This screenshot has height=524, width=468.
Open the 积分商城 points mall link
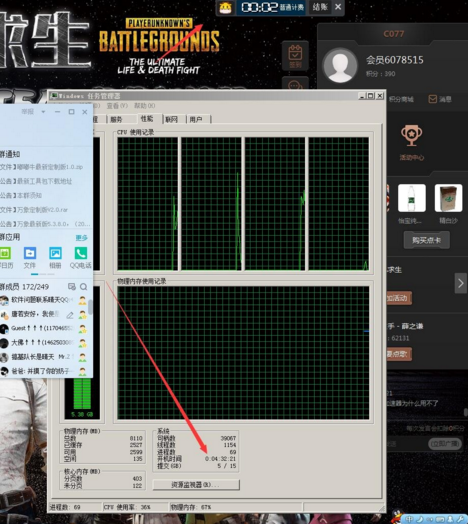point(401,99)
